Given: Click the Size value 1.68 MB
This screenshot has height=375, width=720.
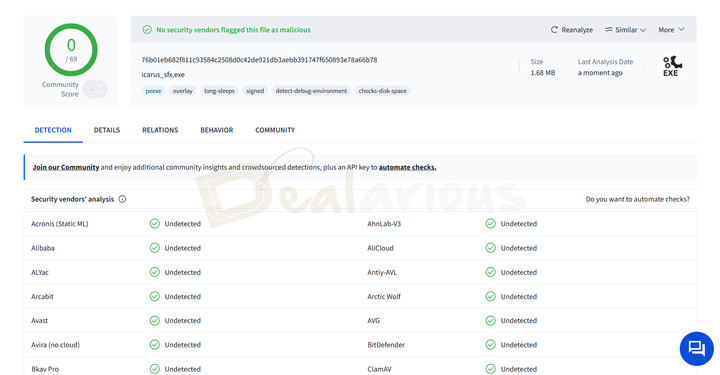Looking at the screenshot, I should 543,73.
